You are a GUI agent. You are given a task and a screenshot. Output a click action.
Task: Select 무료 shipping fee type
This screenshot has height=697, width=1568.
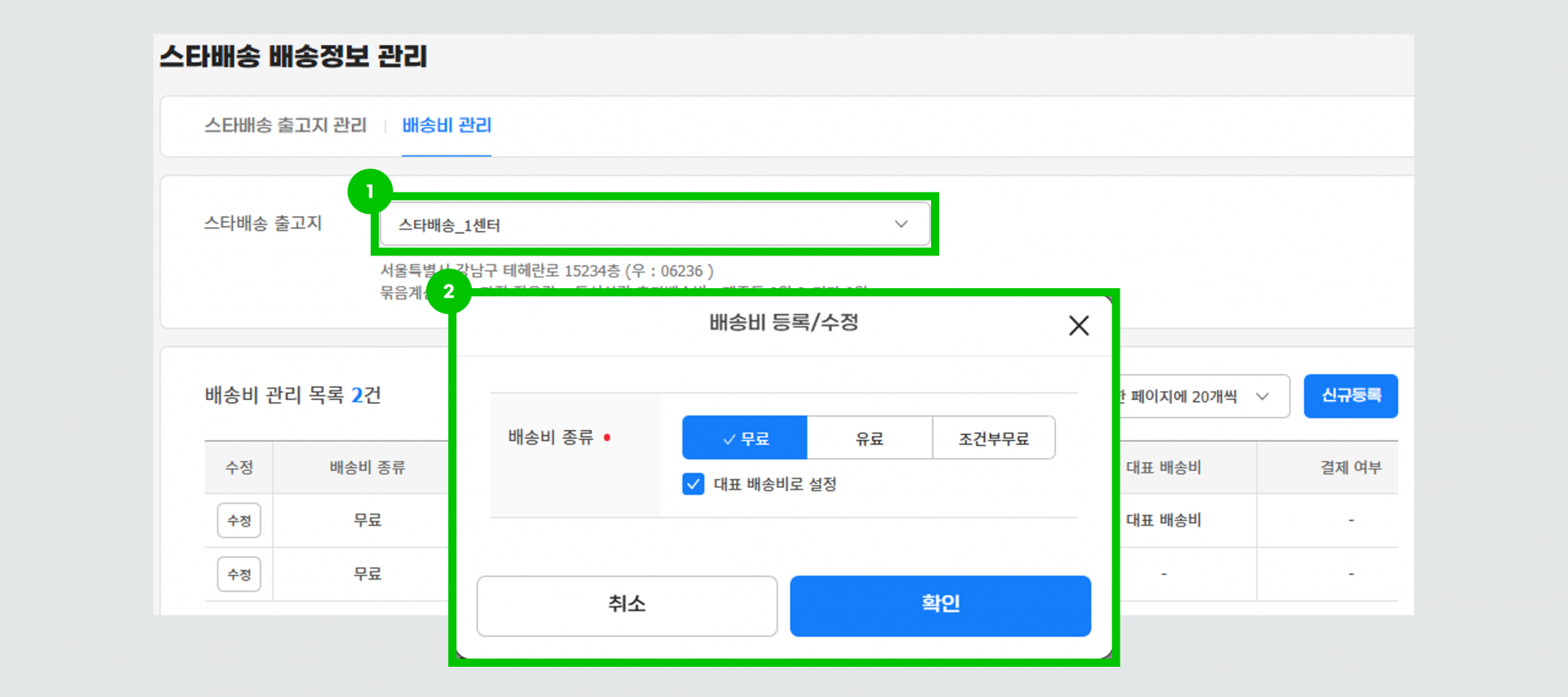(x=745, y=438)
